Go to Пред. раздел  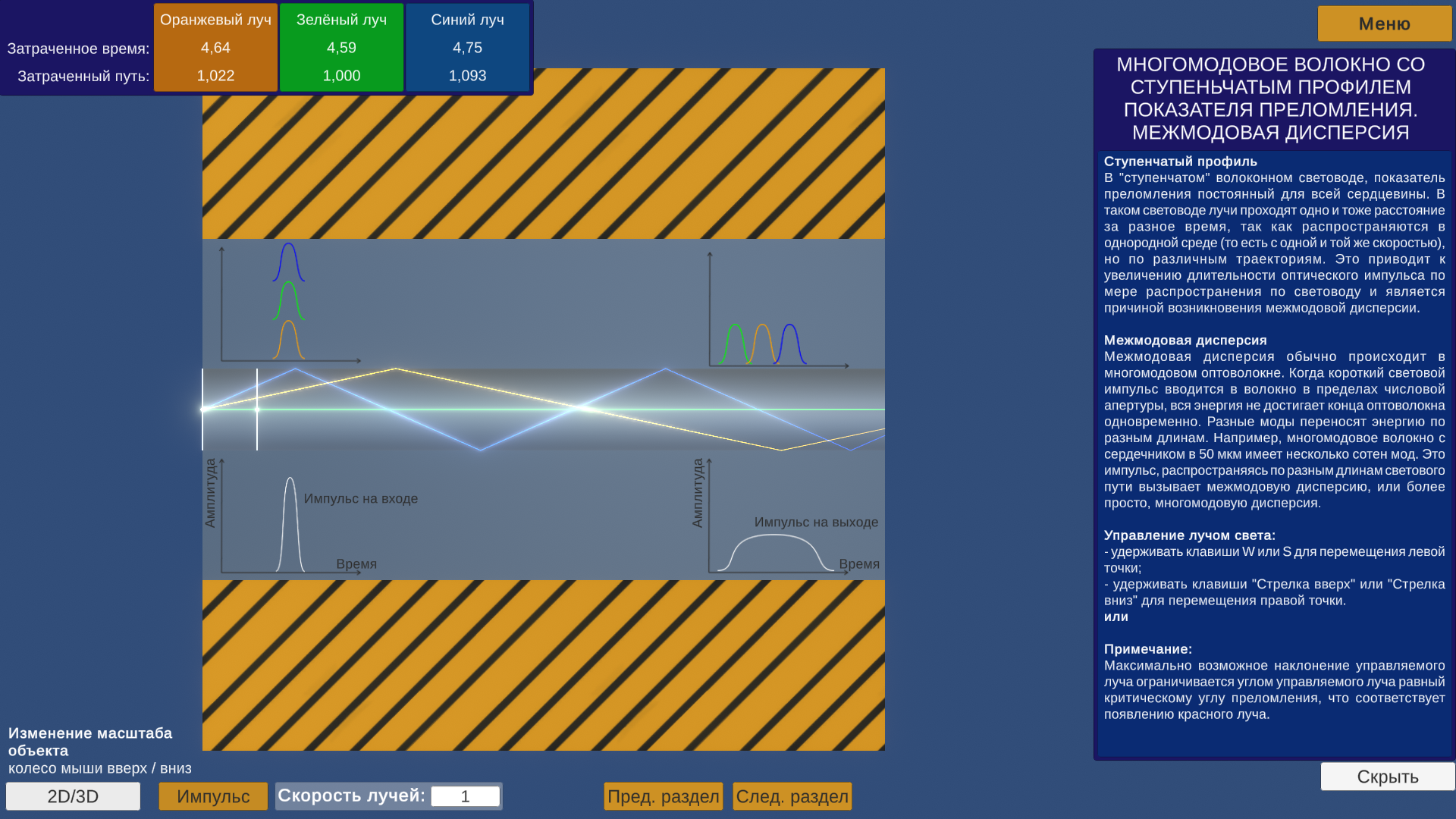click(663, 796)
